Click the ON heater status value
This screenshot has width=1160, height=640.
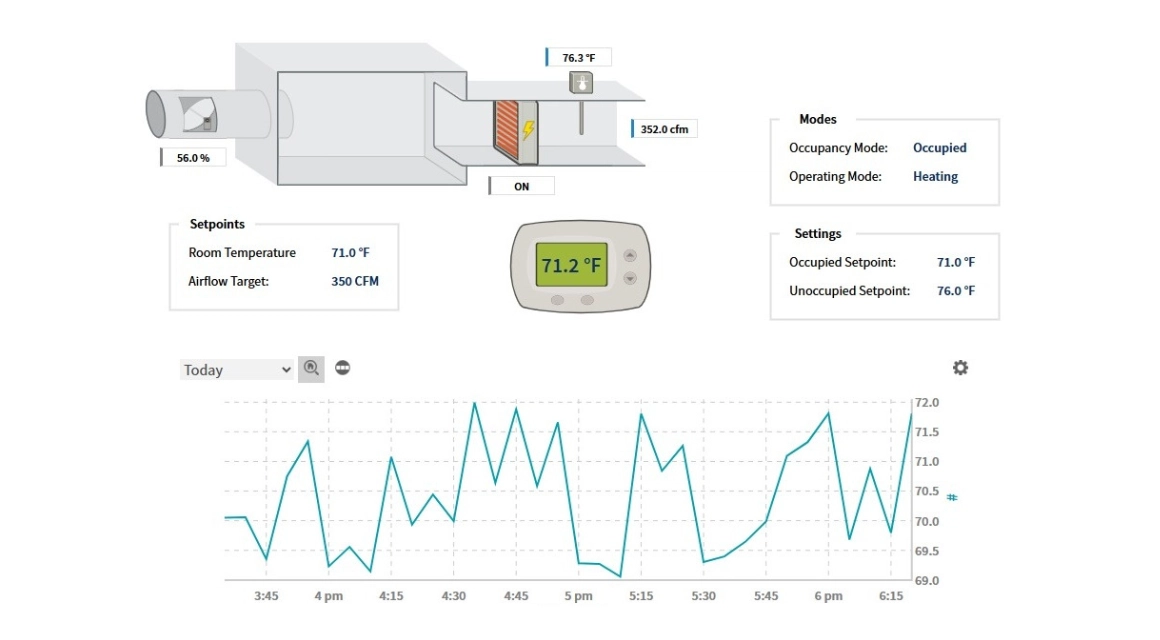(522, 186)
